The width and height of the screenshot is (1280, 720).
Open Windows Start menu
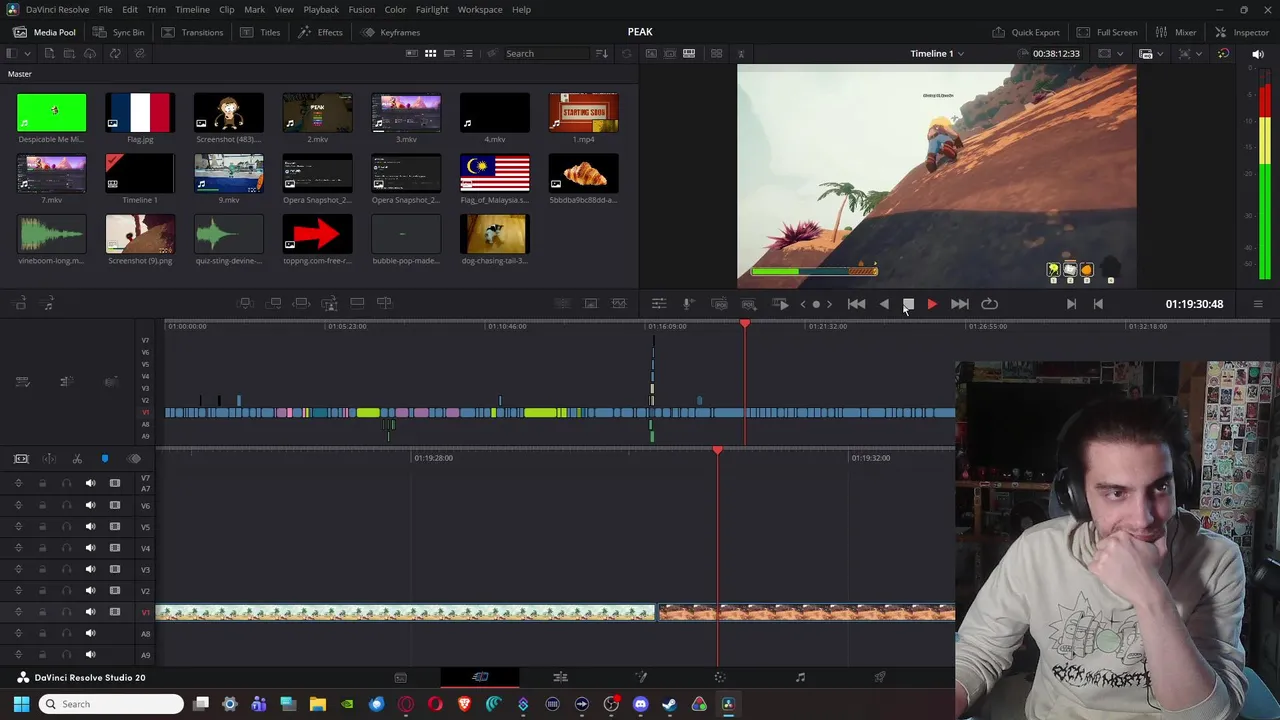22,704
